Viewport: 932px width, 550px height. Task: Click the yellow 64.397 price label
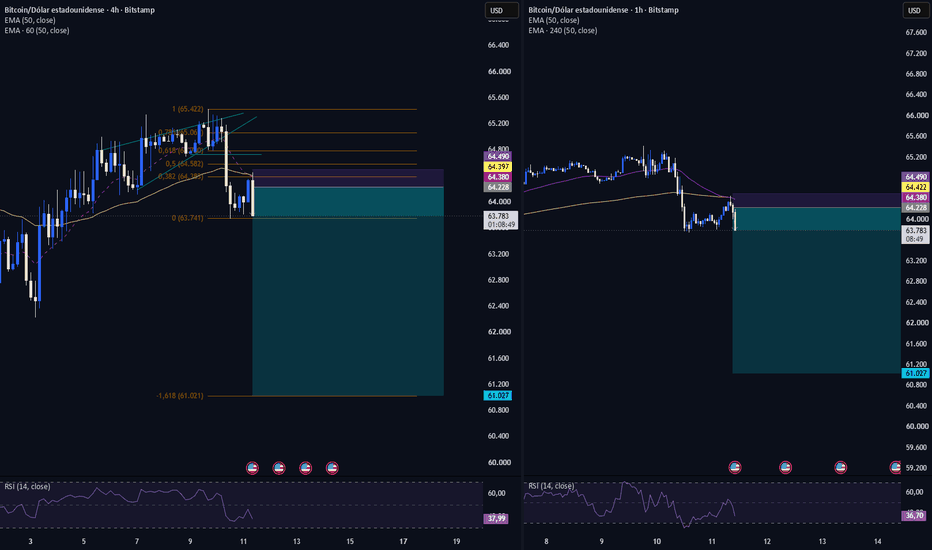[x=498, y=167]
